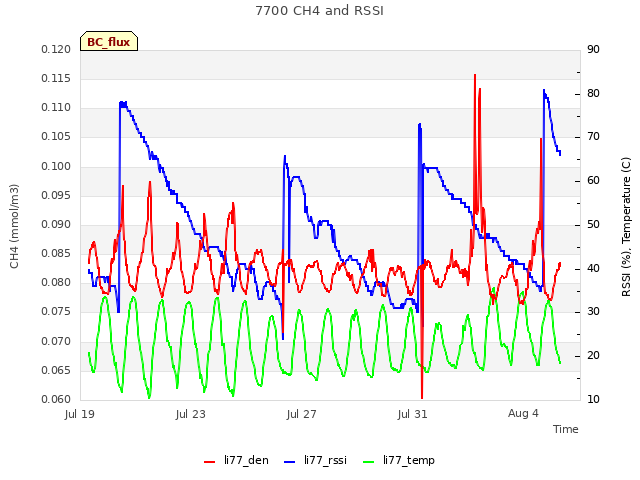
Task: Click the 0.105 left axis value
Action: tap(56, 137)
